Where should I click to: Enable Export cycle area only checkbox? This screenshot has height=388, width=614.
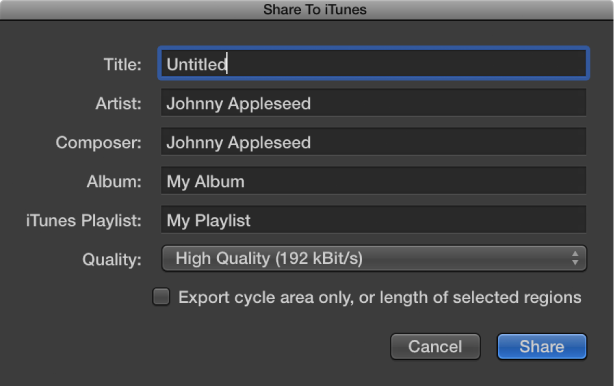pyautogui.click(x=161, y=296)
